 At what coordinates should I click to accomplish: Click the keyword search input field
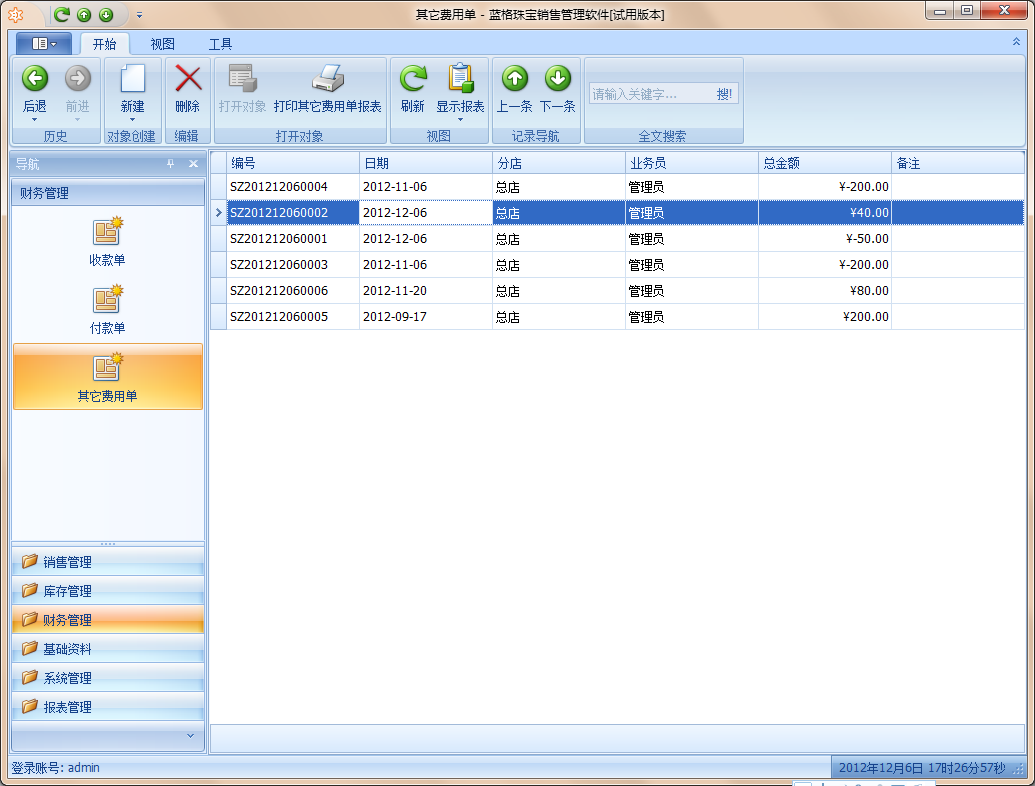click(651, 94)
